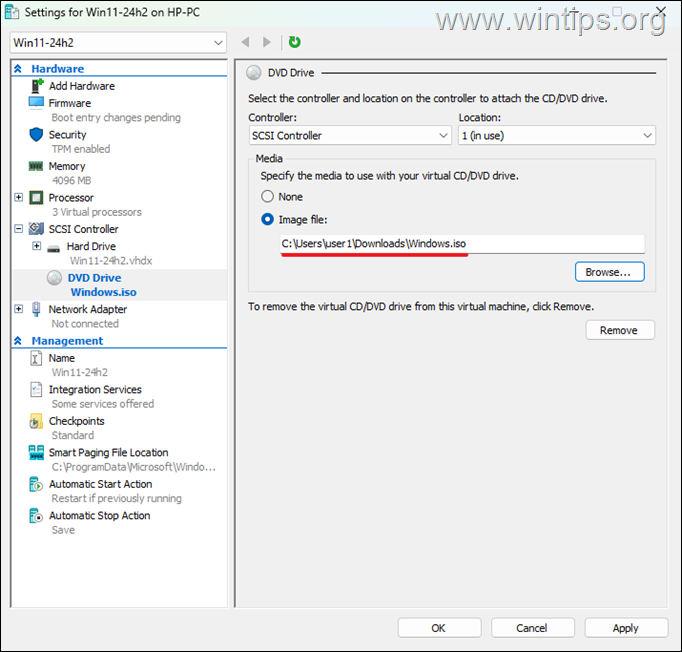Click OK to save settings
Viewport: 682px width, 652px height.
pos(439,628)
